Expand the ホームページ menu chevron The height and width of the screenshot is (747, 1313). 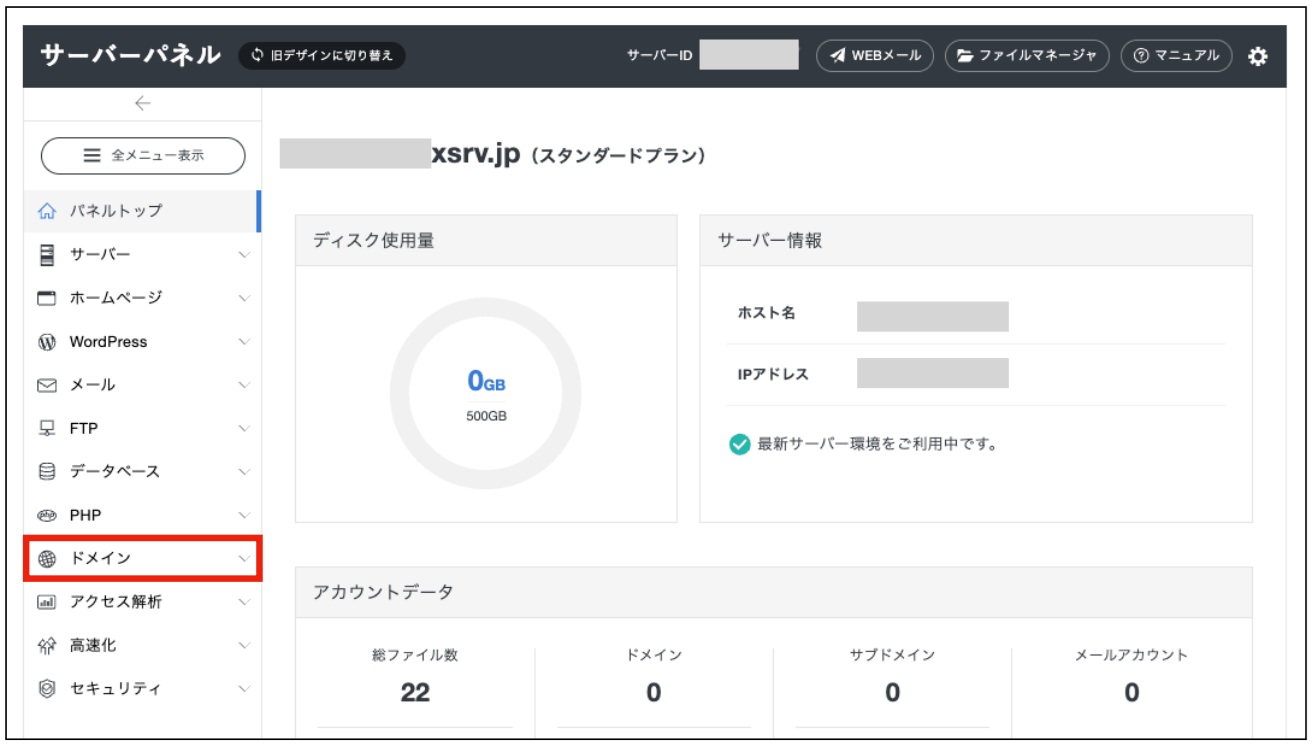[244, 298]
